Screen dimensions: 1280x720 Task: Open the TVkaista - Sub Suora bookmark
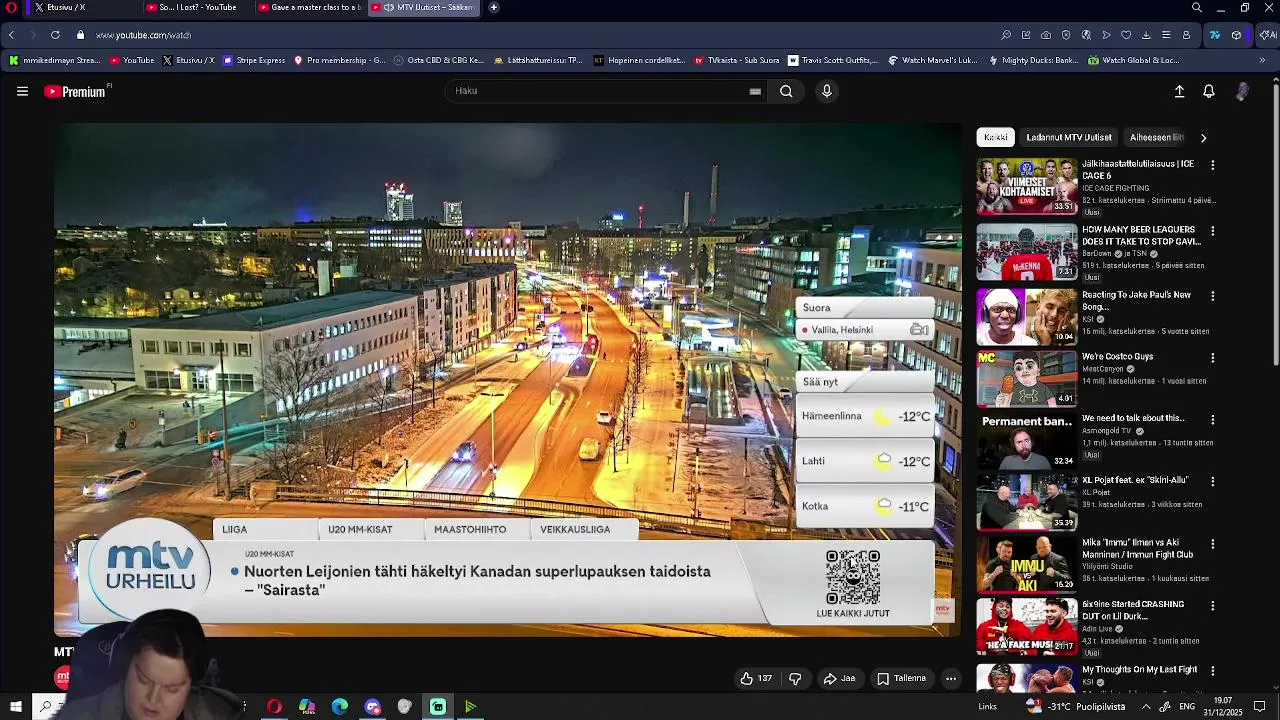pyautogui.click(x=736, y=60)
